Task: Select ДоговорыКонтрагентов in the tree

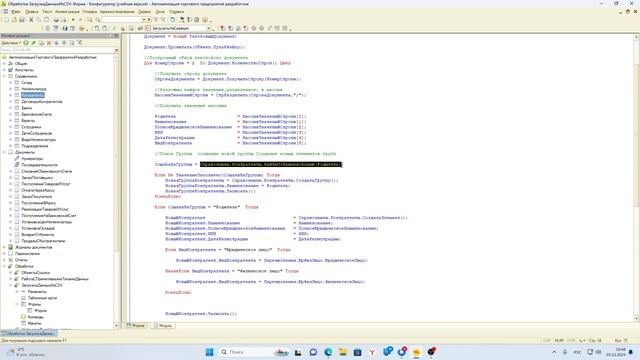Action: point(42,102)
